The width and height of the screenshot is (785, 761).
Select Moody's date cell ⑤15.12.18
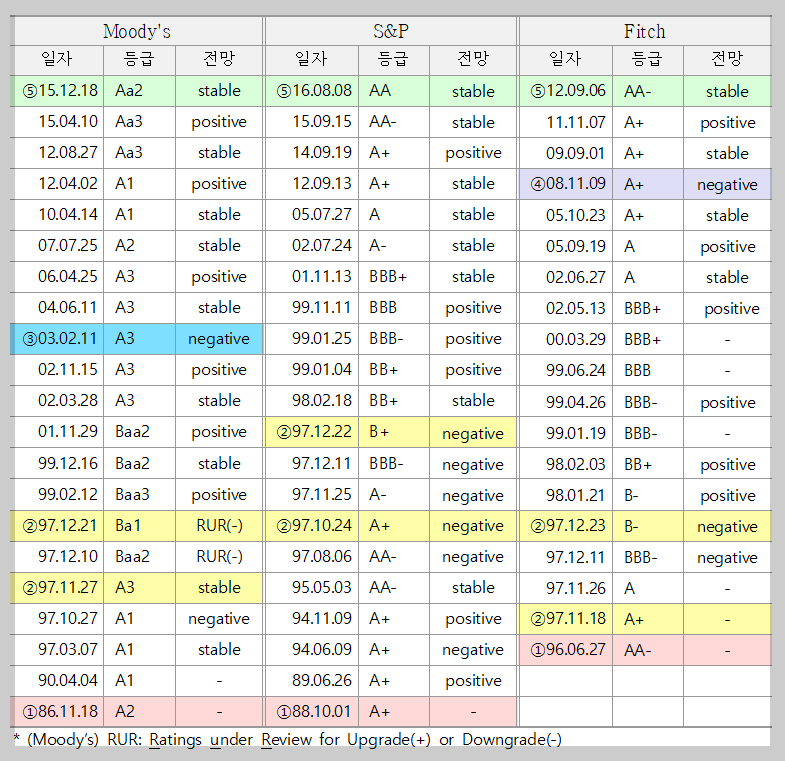(x=57, y=91)
